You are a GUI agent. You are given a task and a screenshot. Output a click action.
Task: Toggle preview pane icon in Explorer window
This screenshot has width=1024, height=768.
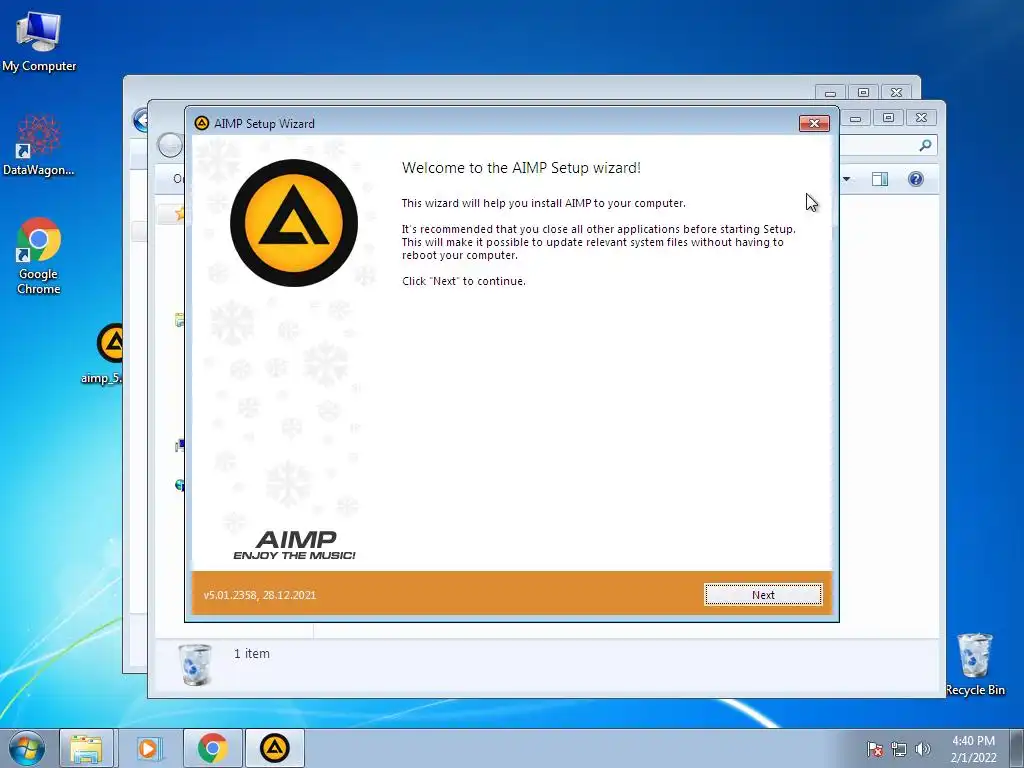click(880, 179)
